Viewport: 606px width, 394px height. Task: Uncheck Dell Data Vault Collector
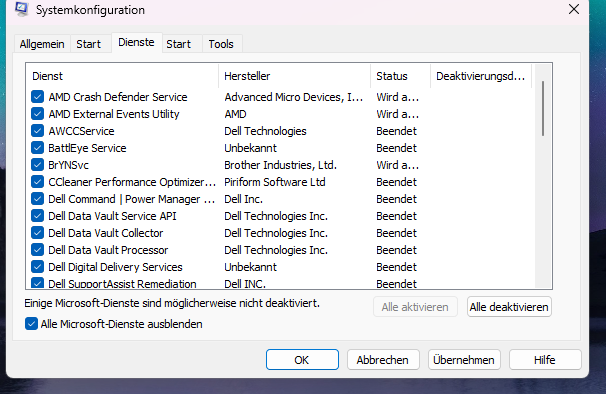point(37,233)
